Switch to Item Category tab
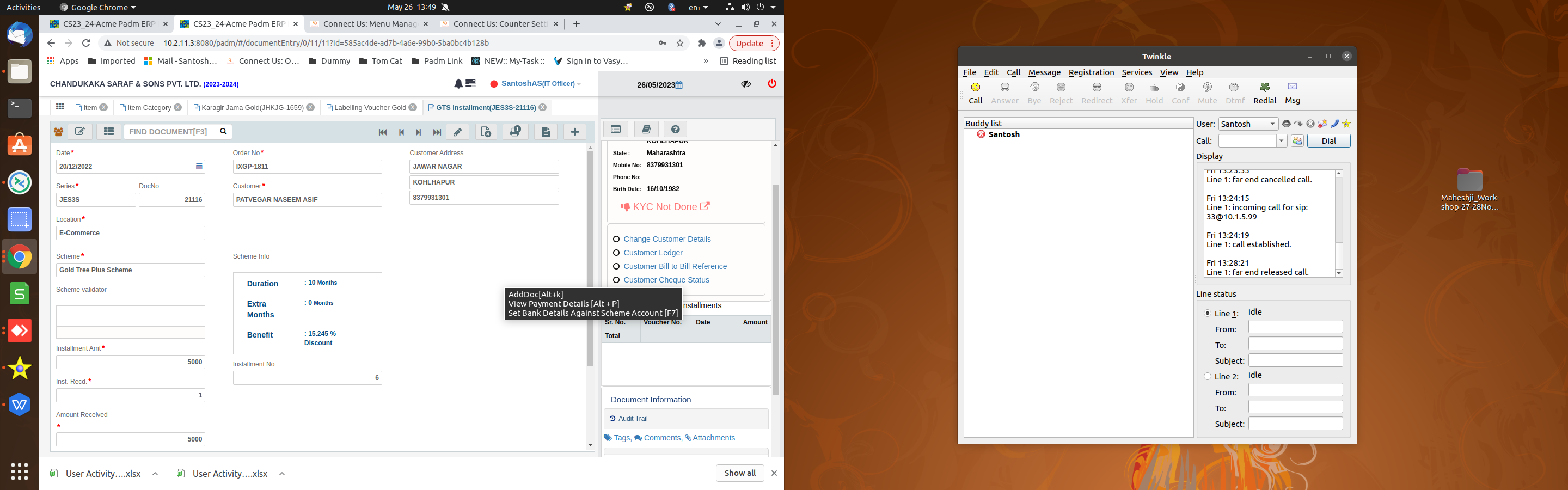This screenshot has width=1568, height=490. pos(149,108)
